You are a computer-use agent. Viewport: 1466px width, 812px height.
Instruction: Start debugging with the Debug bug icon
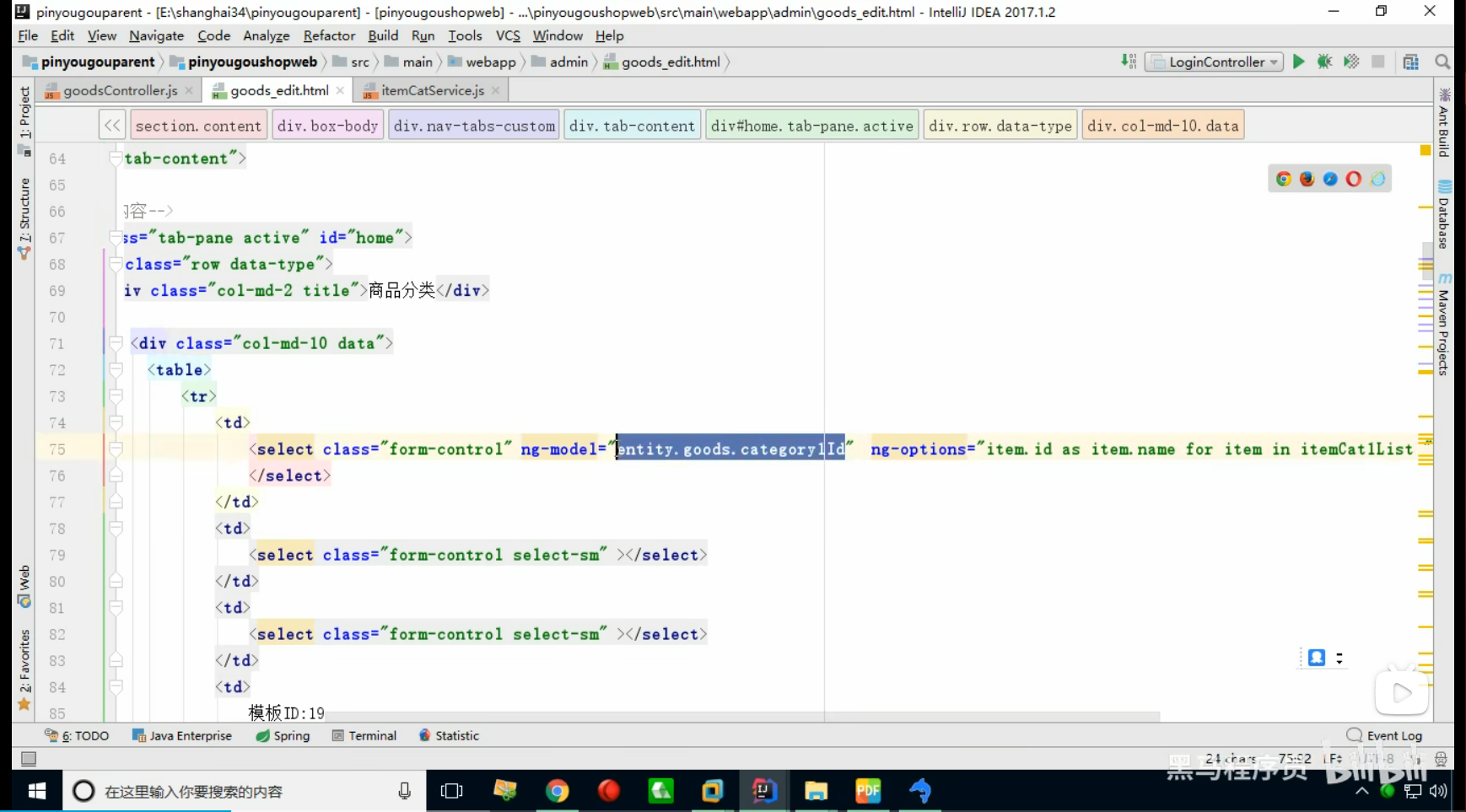[1324, 62]
